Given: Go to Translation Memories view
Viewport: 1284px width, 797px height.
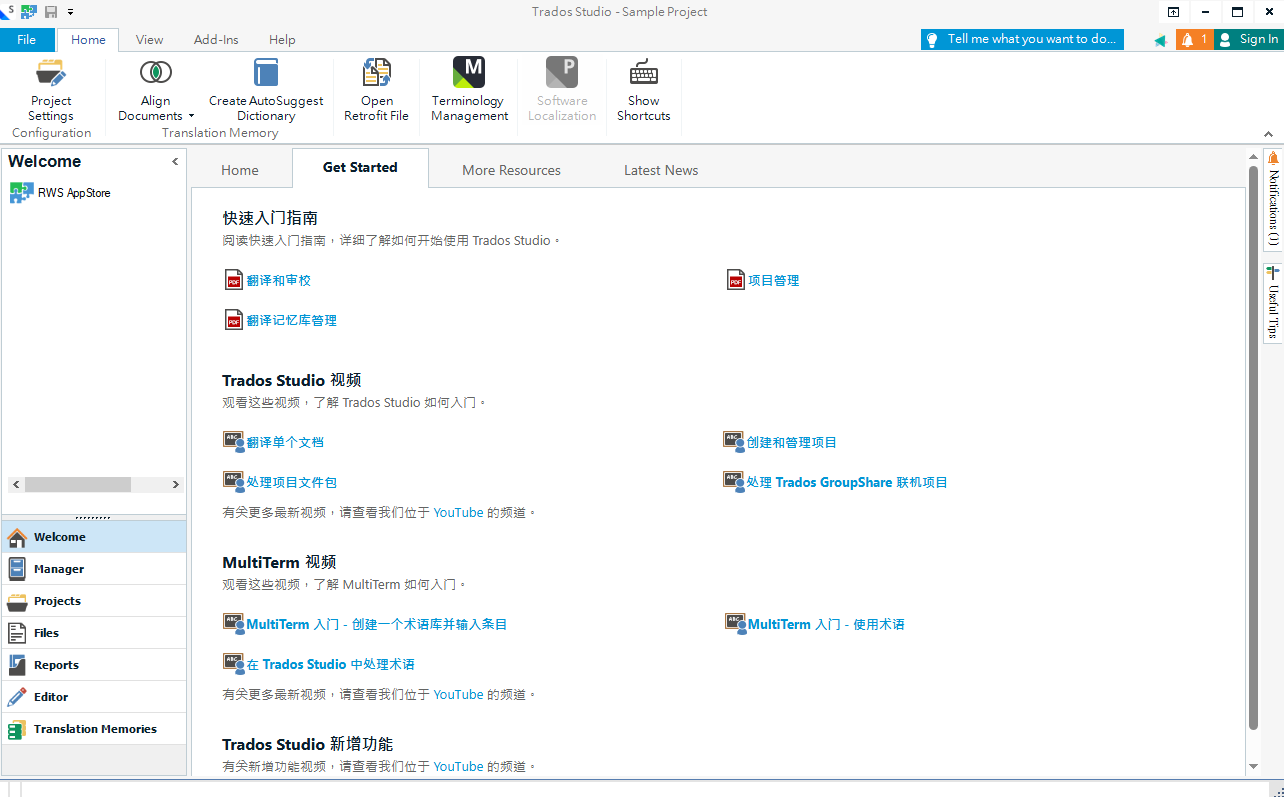Looking at the screenshot, I should pyautogui.click(x=94, y=729).
